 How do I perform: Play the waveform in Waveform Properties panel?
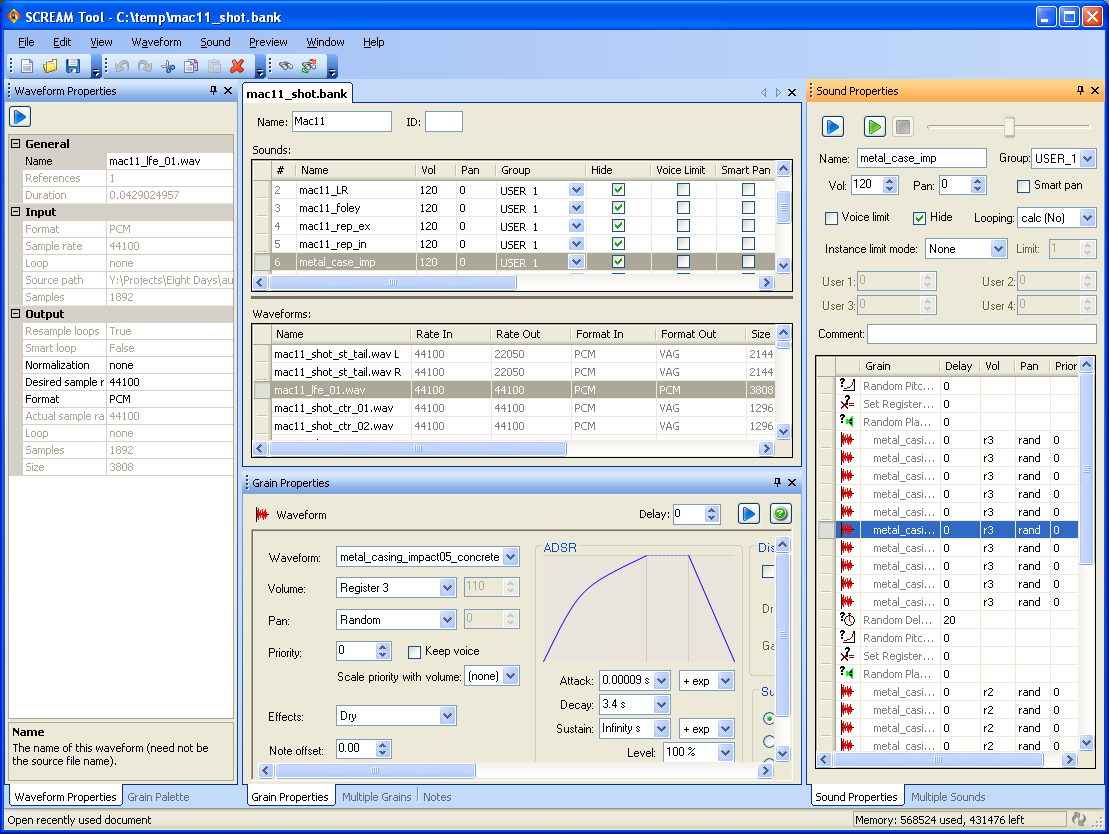click(x=20, y=117)
